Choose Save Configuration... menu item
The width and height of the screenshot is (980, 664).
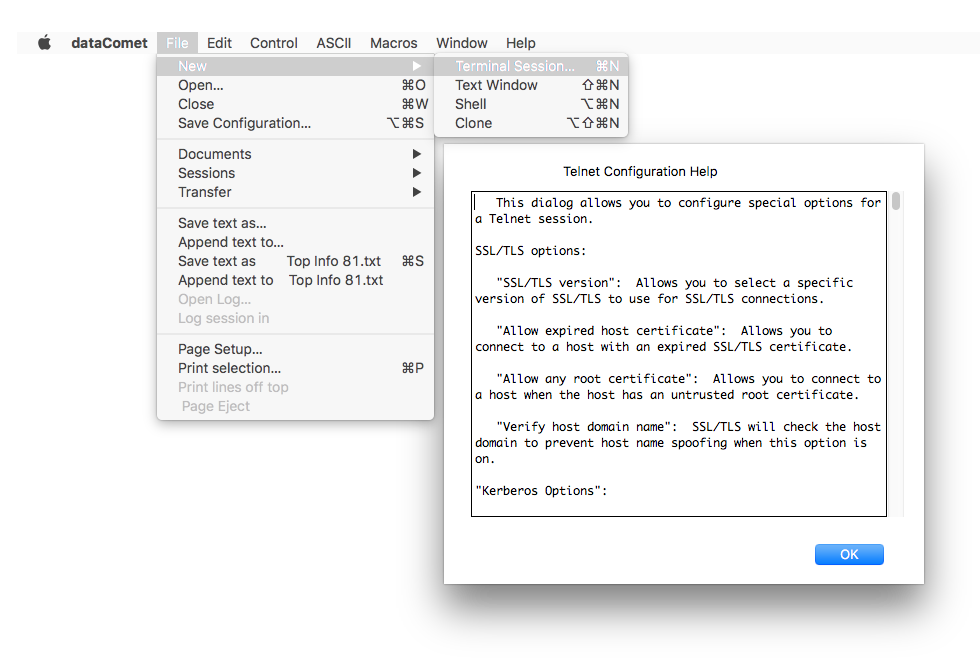(x=296, y=123)
